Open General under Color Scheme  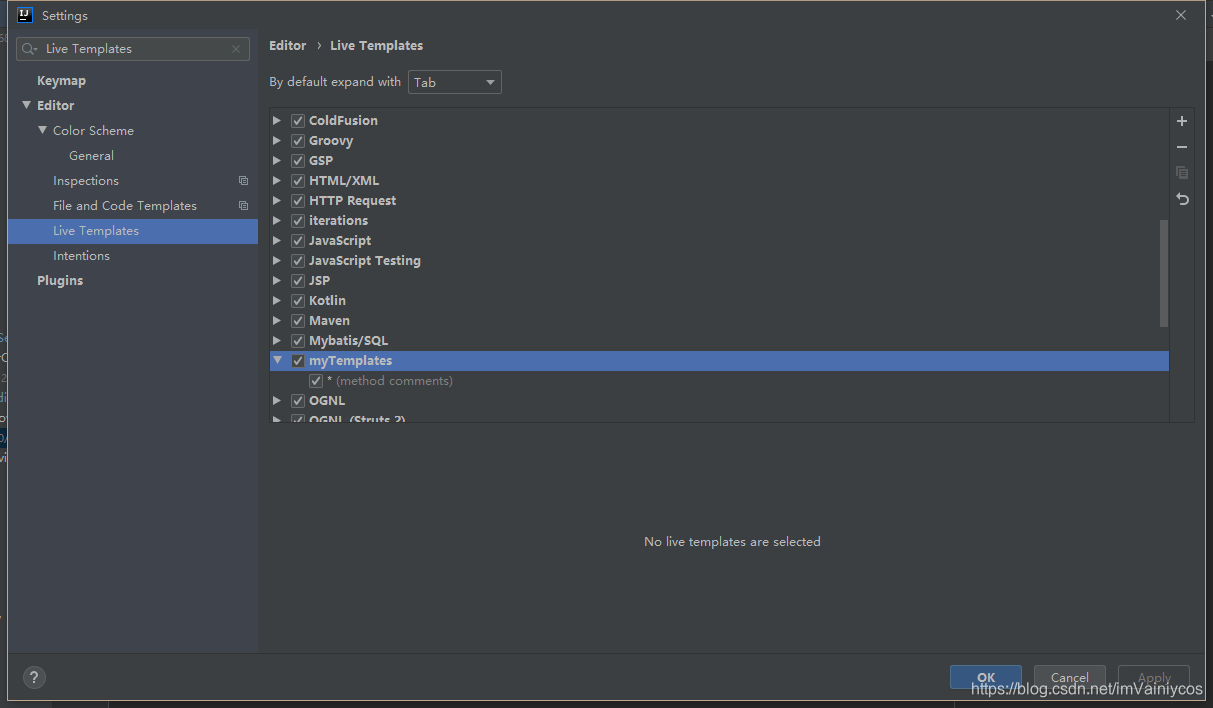pyautogui.click(x=91, y=156)
